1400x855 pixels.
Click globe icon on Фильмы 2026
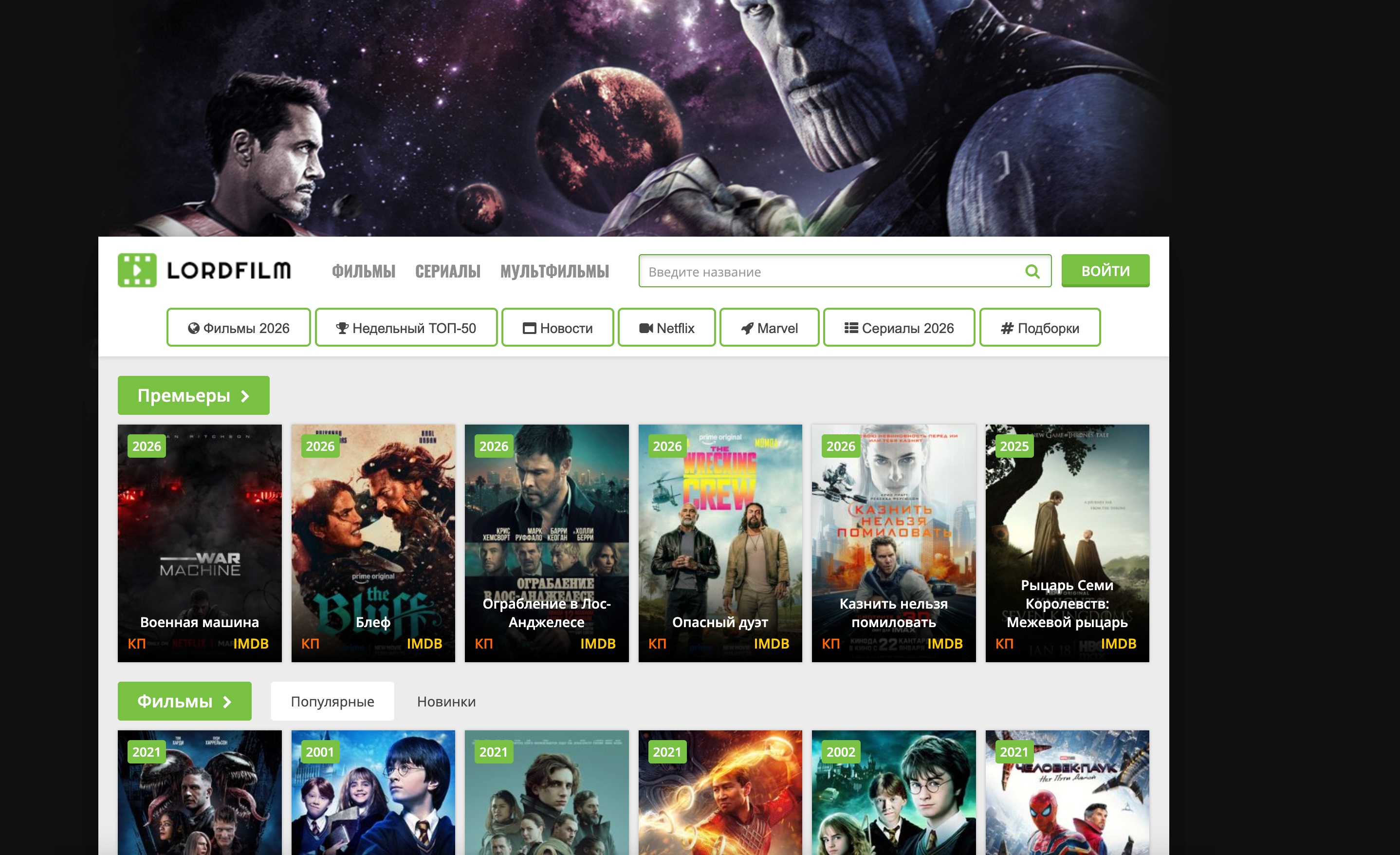(x=194, y=328)
